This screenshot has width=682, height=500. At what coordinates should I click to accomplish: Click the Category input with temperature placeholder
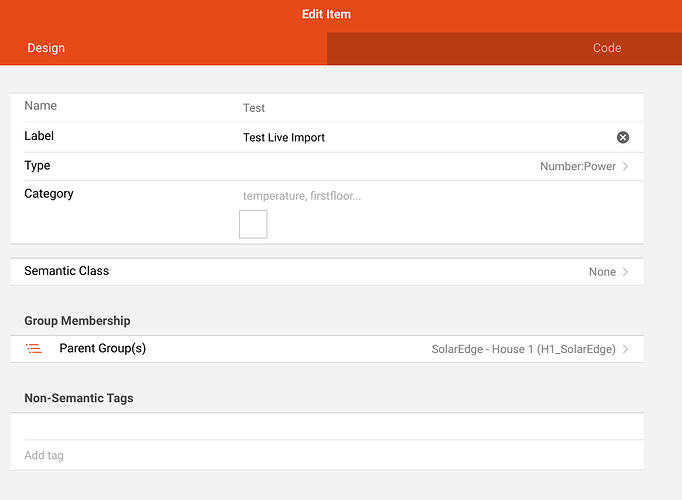point(302,195)
